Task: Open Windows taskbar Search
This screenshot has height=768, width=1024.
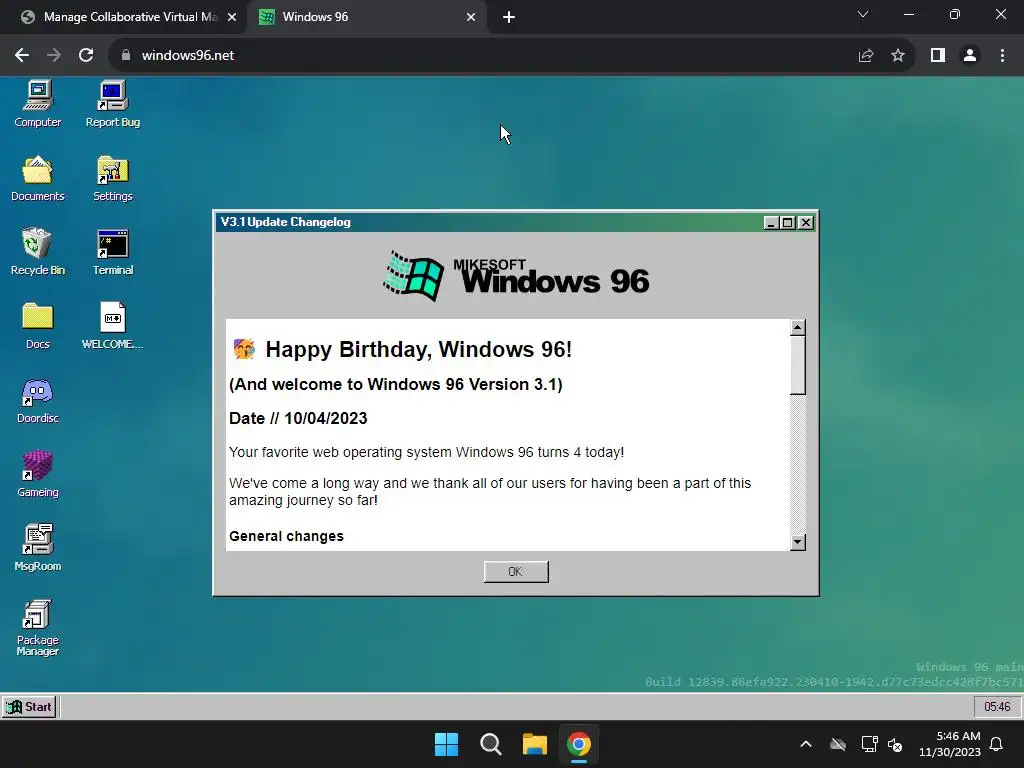Action: [x=490, y=744]
